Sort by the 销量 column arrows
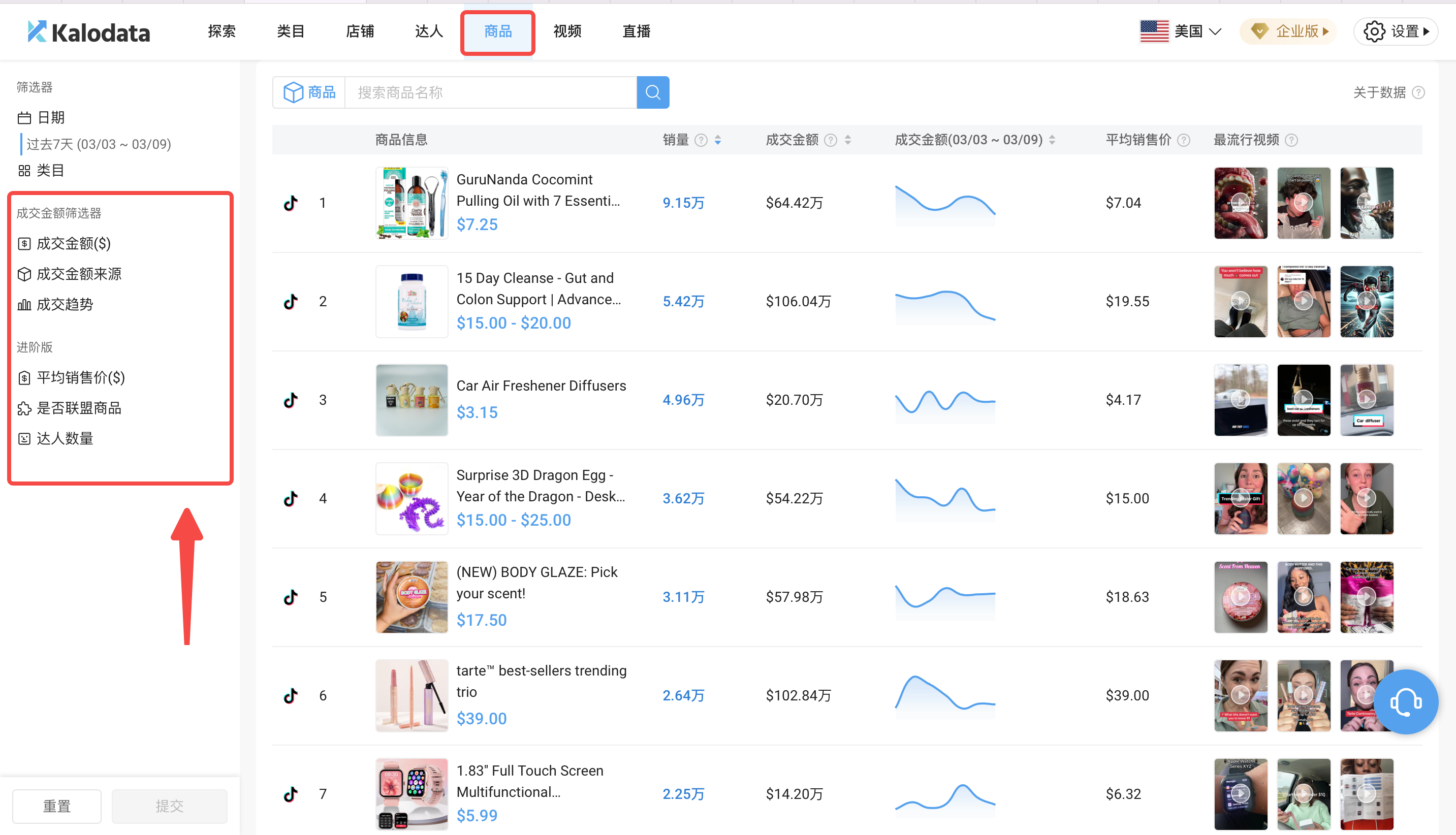The width and height of the screenshot is (1456, 835). pyautogui.click(x=717, y=140)
